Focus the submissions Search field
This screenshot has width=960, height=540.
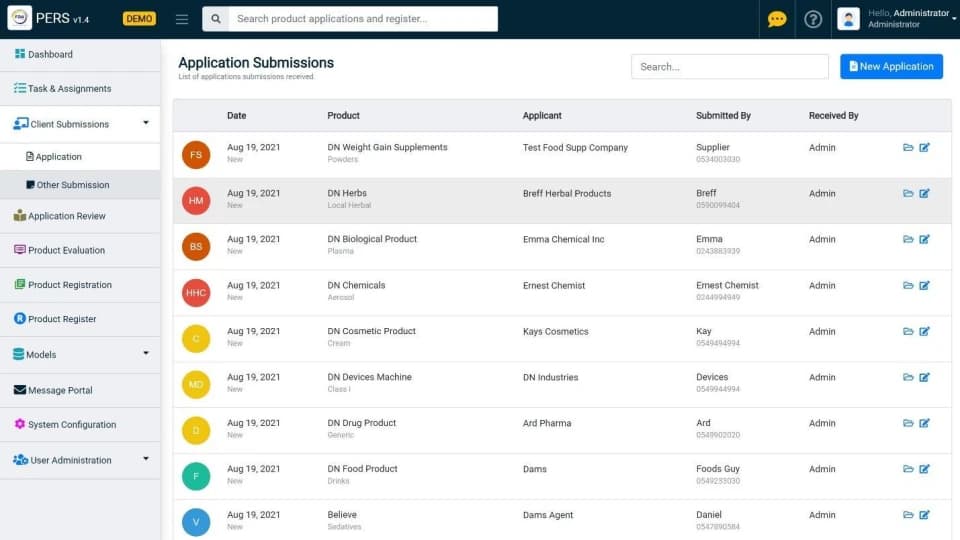click(730, 67)
